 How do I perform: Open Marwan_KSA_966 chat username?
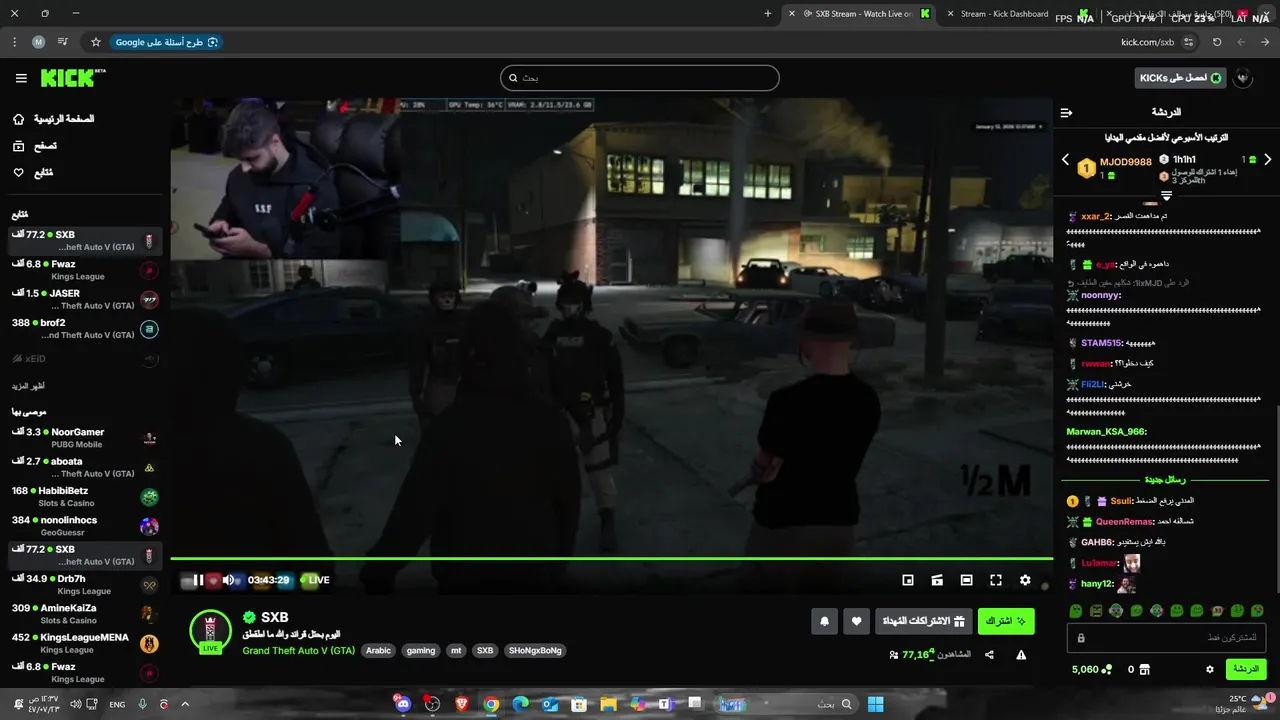click(1106, 432)
